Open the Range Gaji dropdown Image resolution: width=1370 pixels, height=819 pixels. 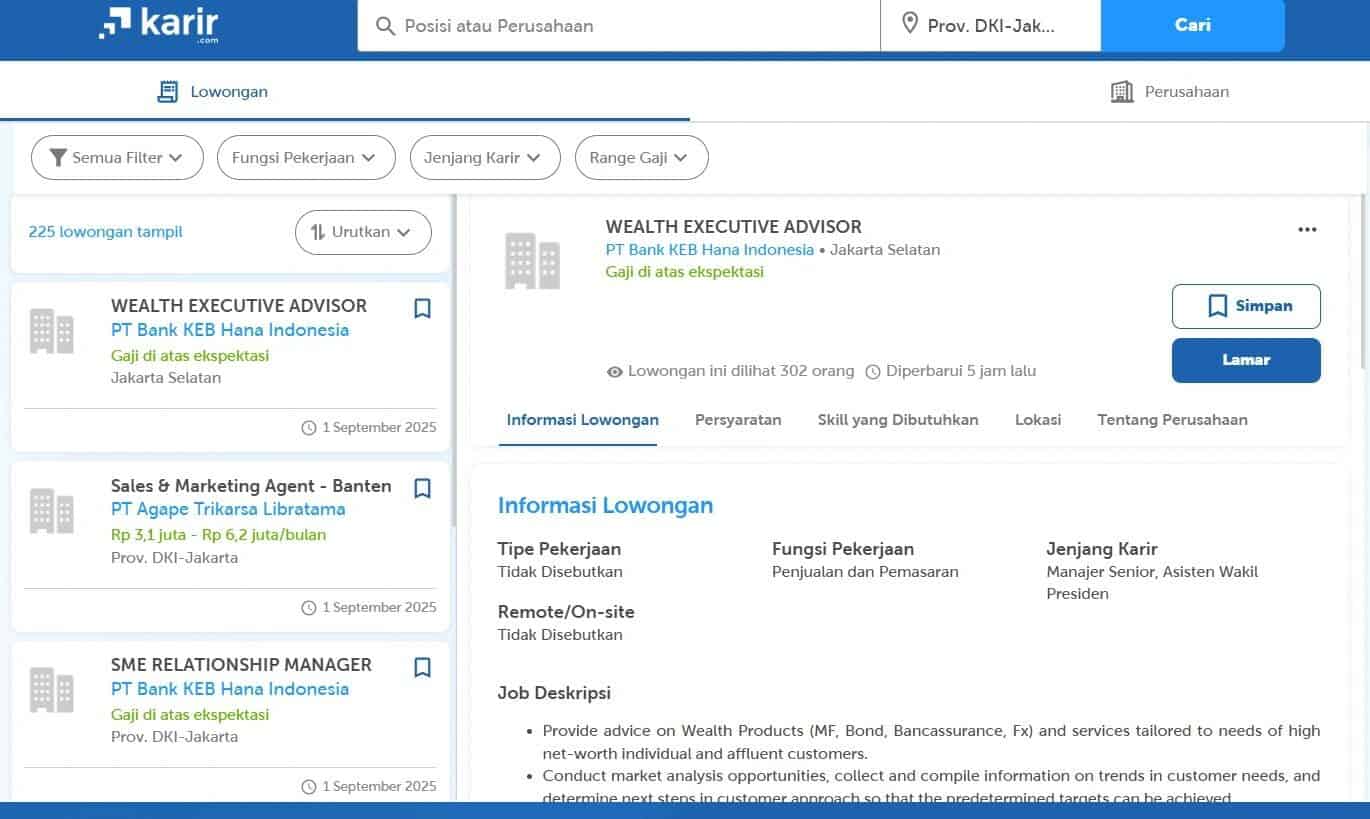click(641, 157)
